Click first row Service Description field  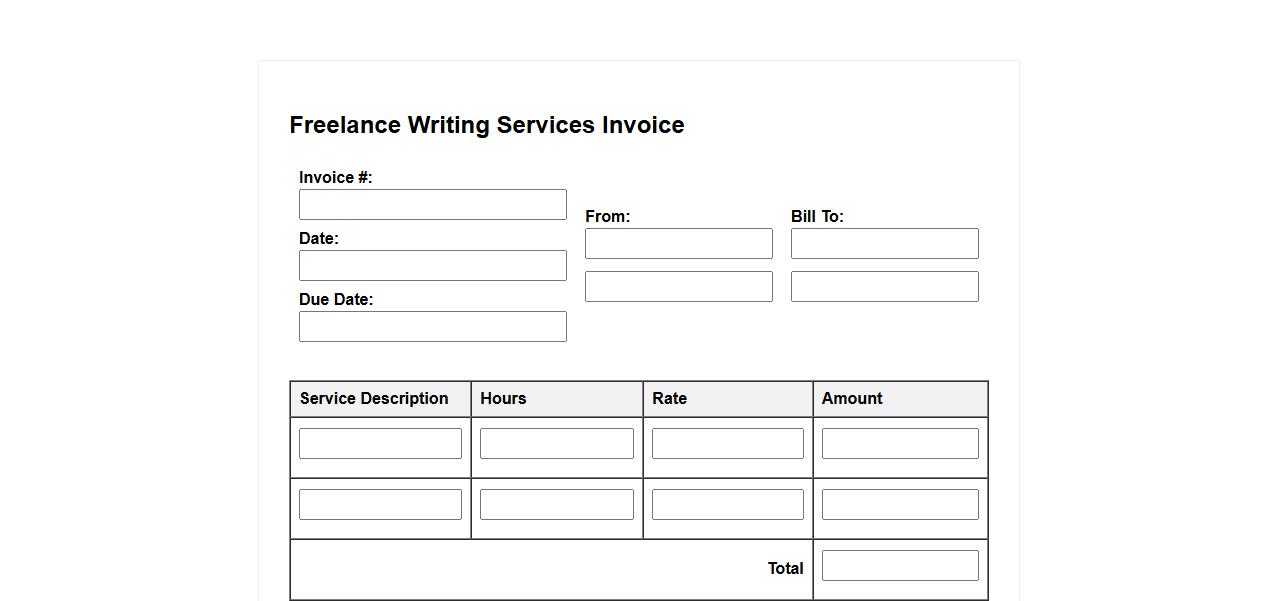pyautogui.click(x=380, y=444)
